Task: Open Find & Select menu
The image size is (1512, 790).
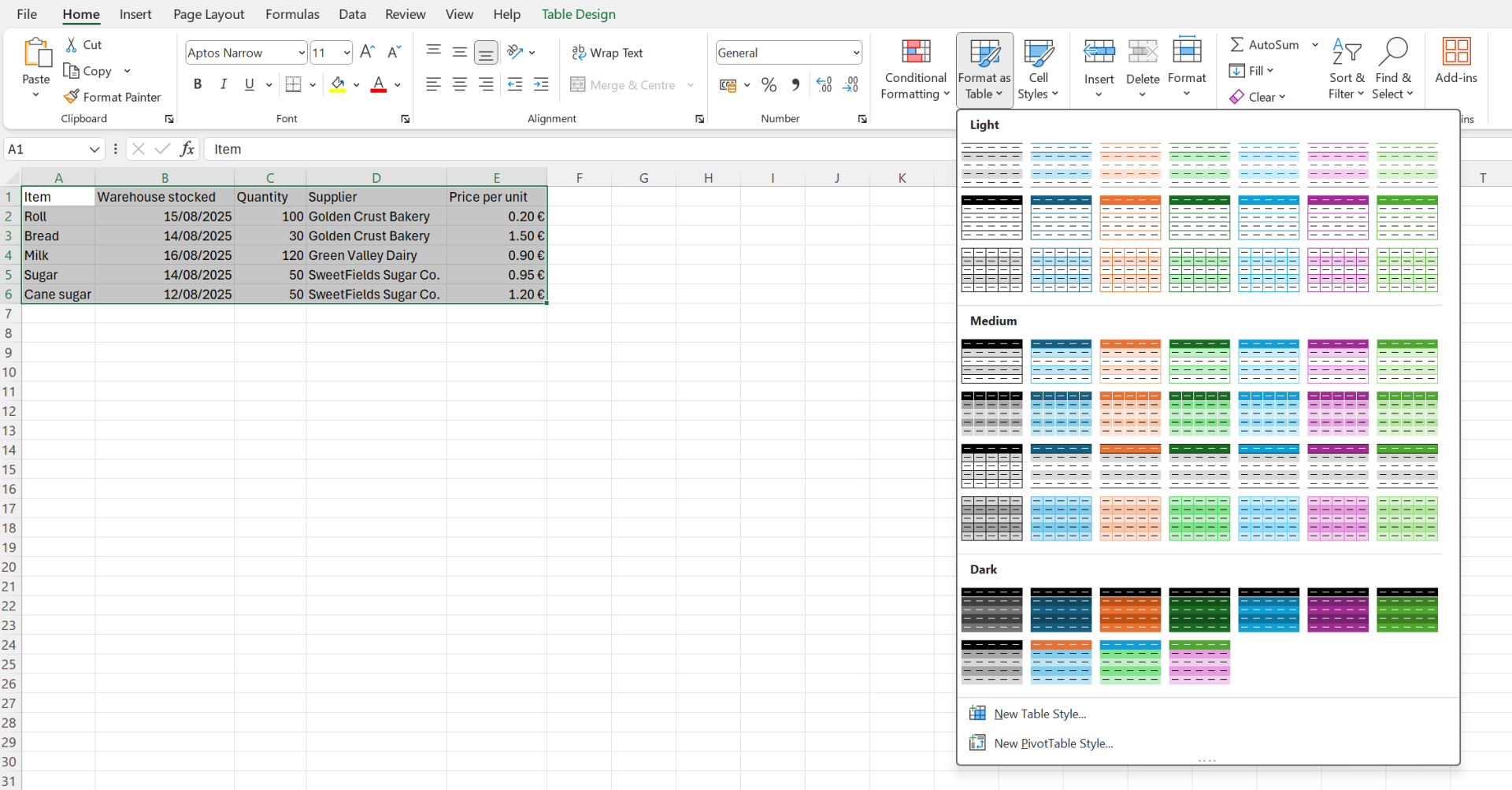Action: tap(1393, 69)
